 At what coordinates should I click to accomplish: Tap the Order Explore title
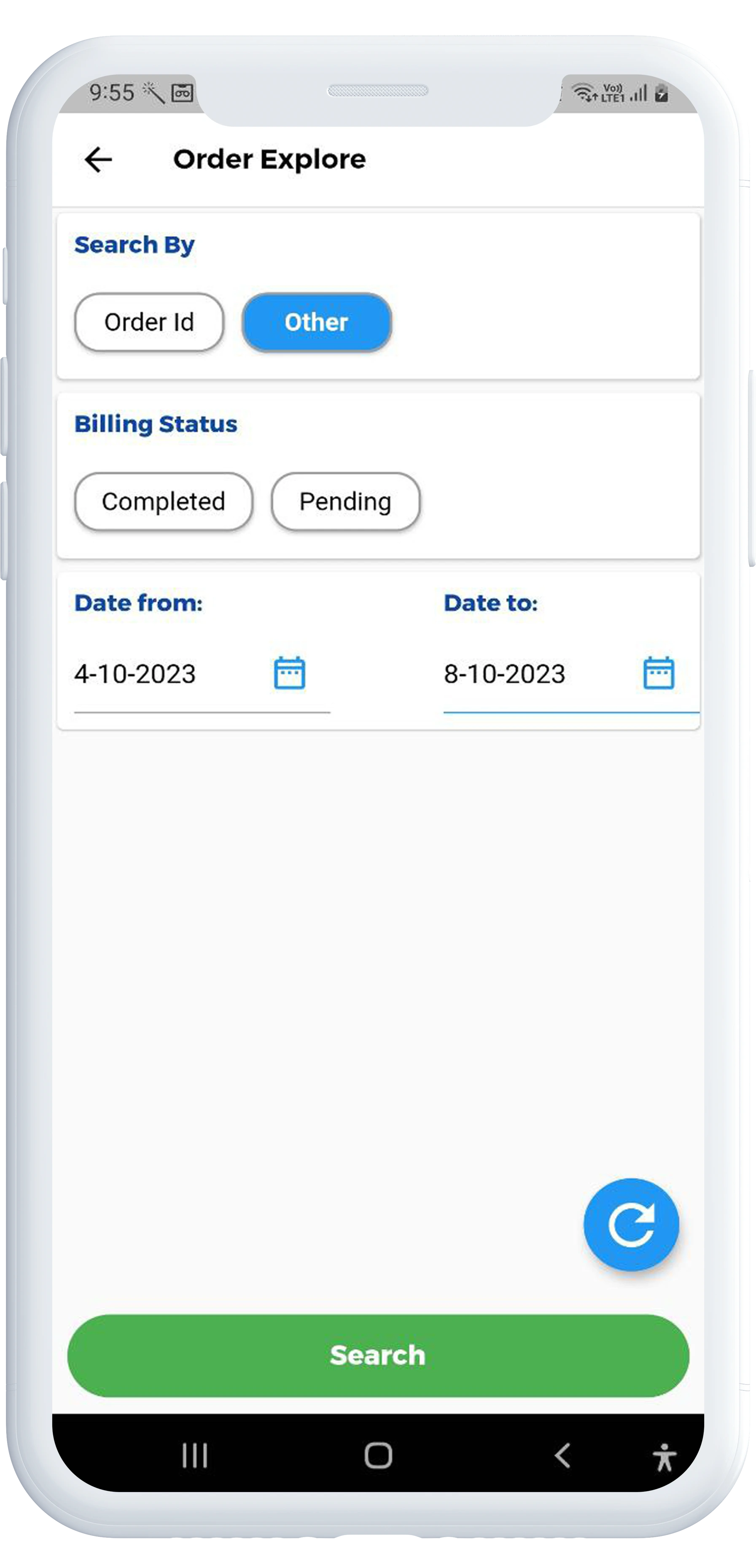[x=270, y=159]
